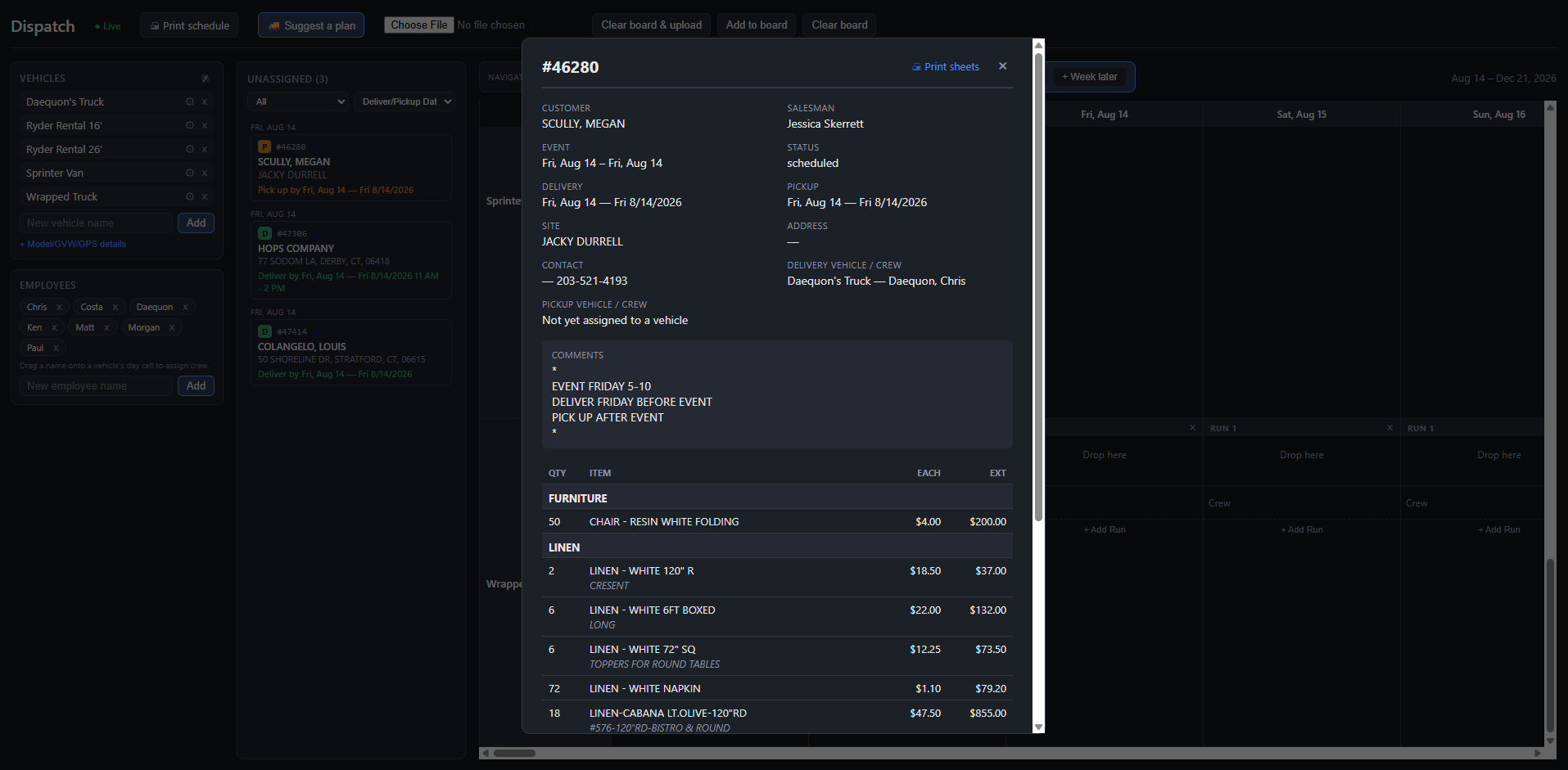This screenshot has width=1568, height=770.
Task: Click the P badge on order #46280 card
Action: click(264, 146)
